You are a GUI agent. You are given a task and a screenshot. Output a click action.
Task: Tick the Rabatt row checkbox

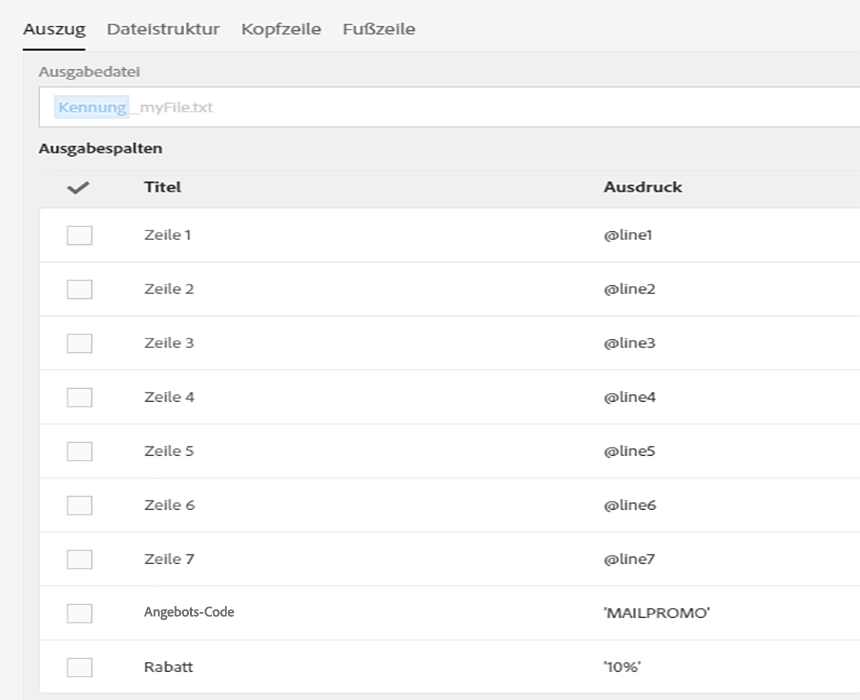pos(79,668)
